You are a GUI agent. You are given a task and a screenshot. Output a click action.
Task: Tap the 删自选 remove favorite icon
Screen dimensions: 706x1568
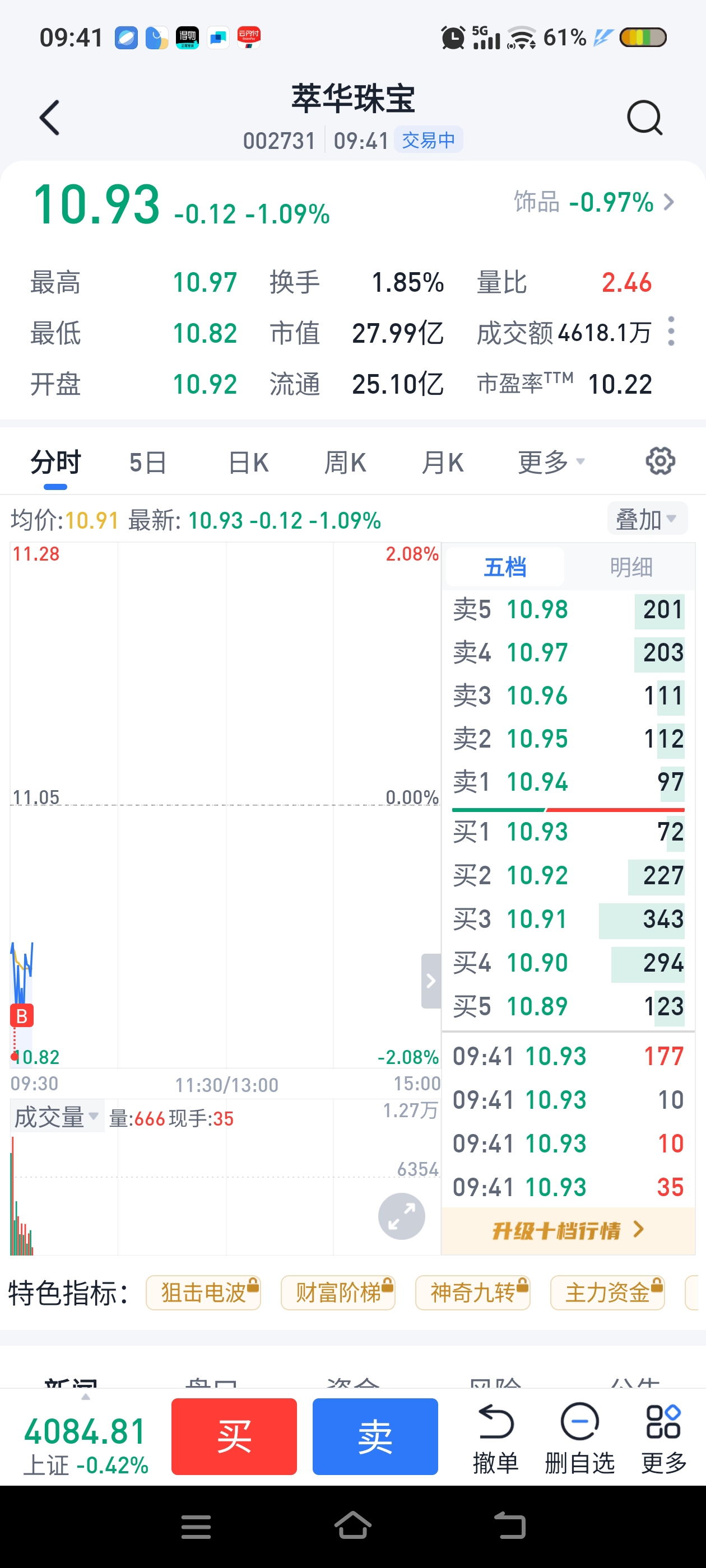pyautogui.click(x=579, y=1438)
